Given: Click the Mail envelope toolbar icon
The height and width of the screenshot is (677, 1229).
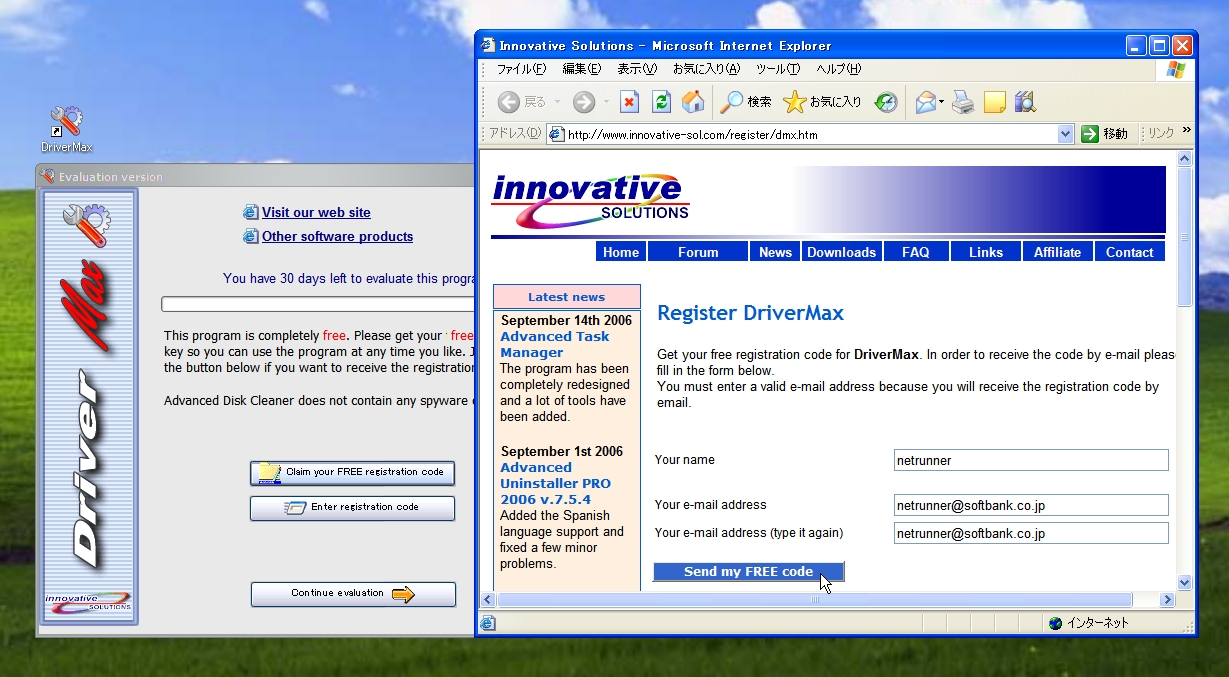Looking at the screenshot, I should pos(925,102).
